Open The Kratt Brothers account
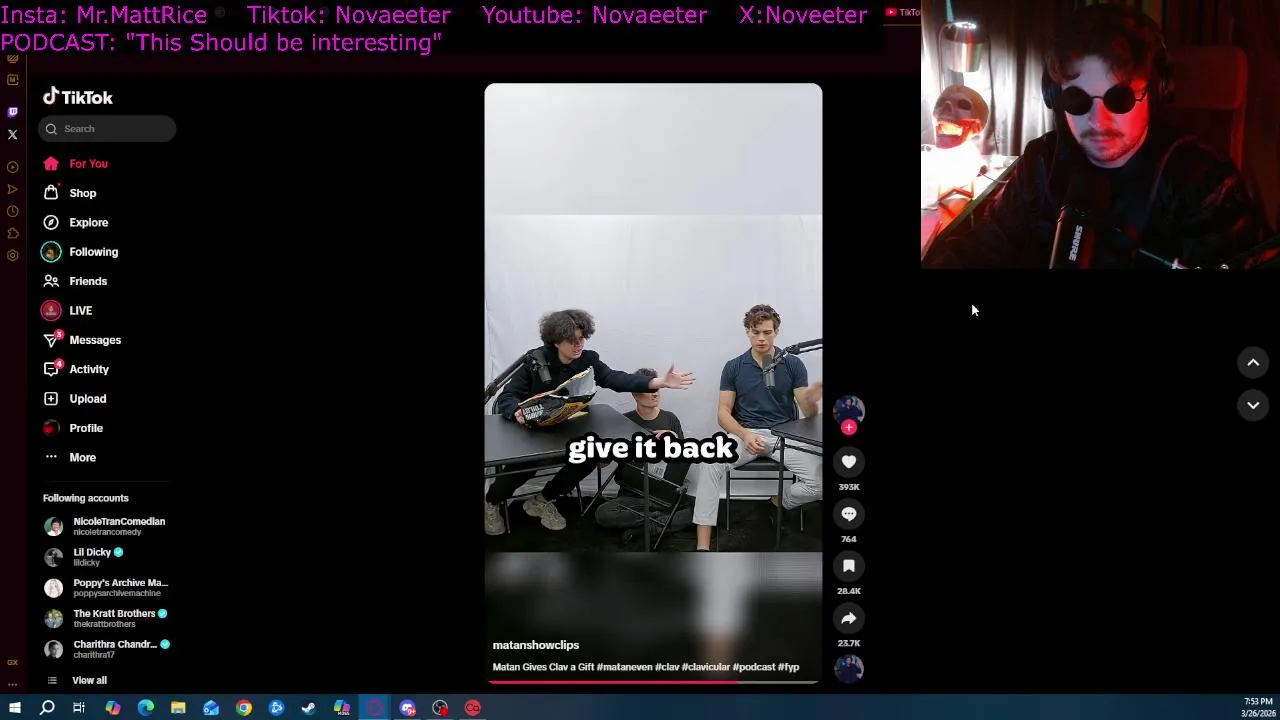 pyautogui.click(x=106, y=618)
